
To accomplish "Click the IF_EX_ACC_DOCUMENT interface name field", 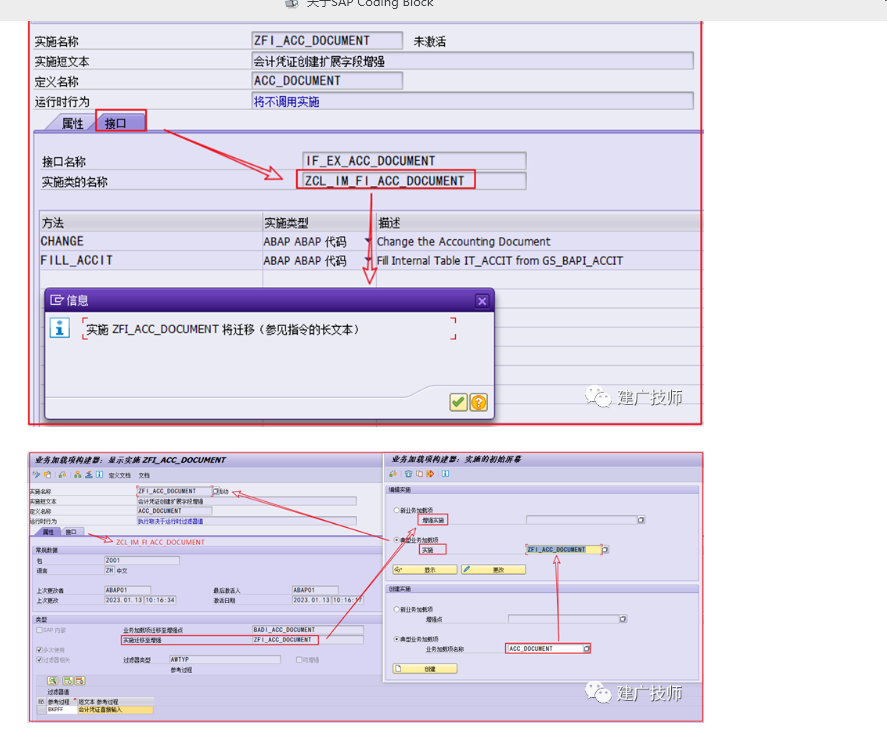I will click(414, 161).
